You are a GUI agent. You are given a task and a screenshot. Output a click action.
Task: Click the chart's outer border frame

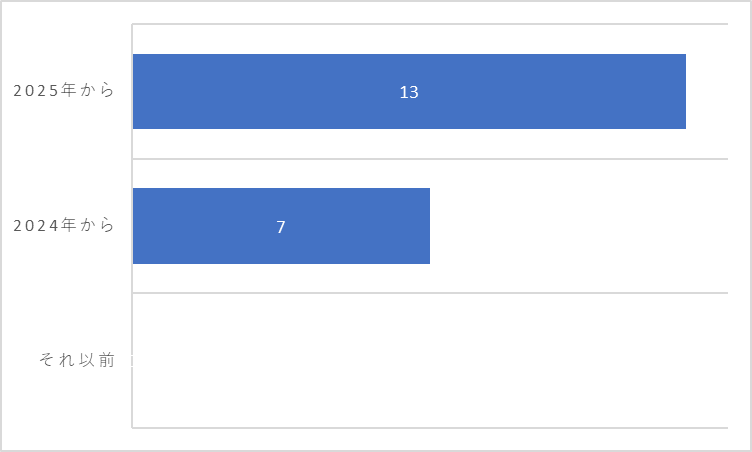pos(376,1)
